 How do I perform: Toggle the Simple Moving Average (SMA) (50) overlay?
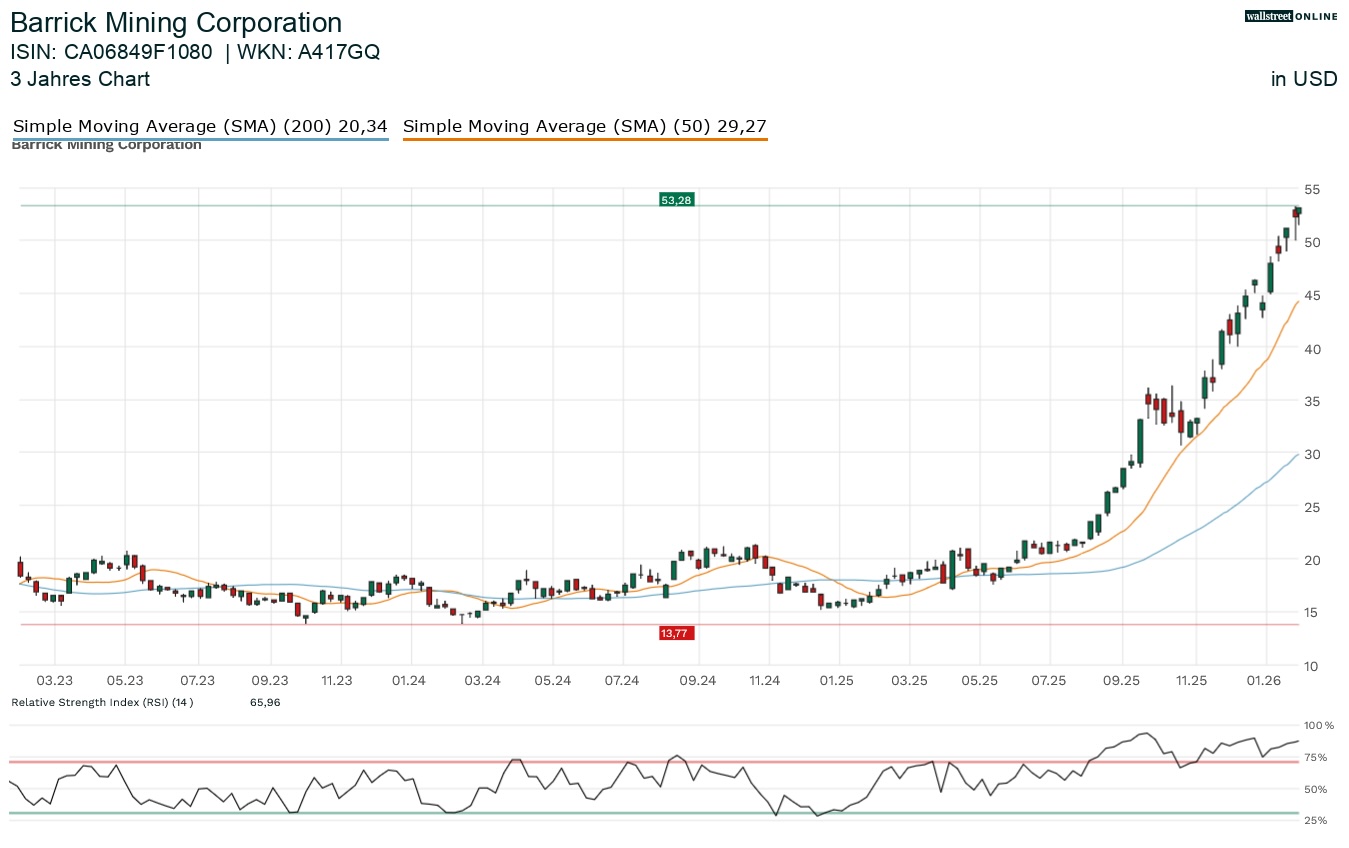585,126
